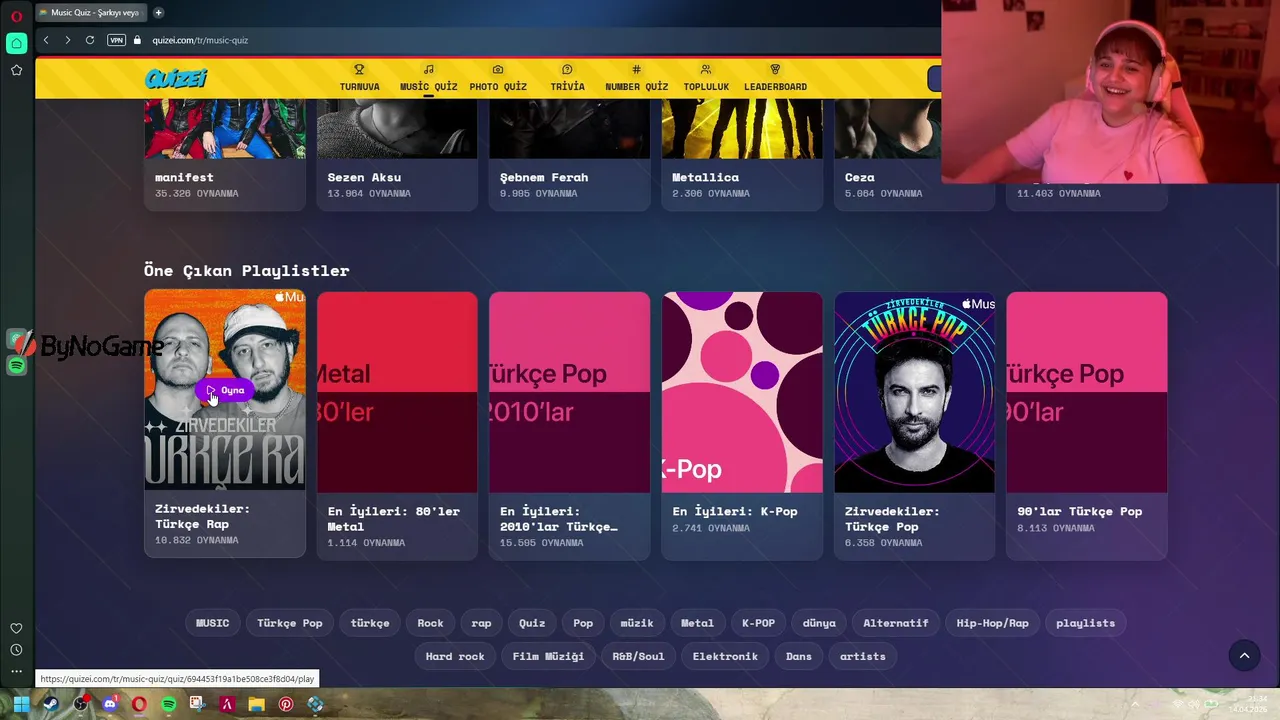
Task: Open Opera sidebar bookmarks star icon
Action: point(16,70)
